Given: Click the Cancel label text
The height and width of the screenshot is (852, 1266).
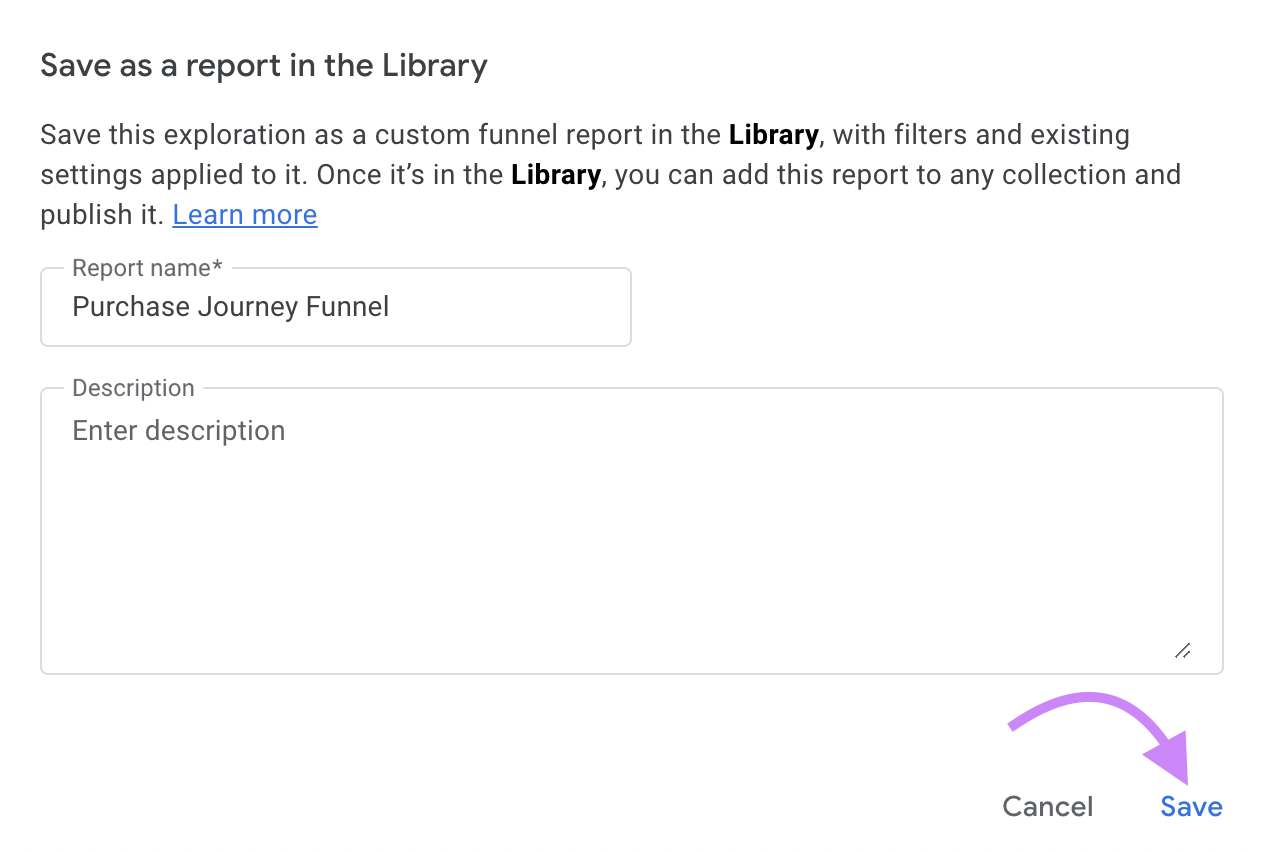Looking at the screenshot, I should click(1046, 806).
